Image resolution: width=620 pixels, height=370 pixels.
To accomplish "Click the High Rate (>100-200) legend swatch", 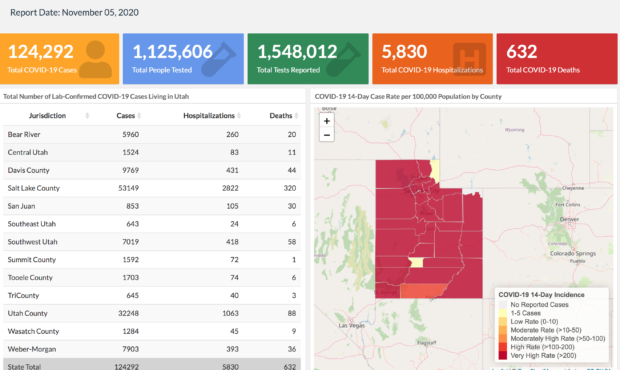I will tap(503, 347).
